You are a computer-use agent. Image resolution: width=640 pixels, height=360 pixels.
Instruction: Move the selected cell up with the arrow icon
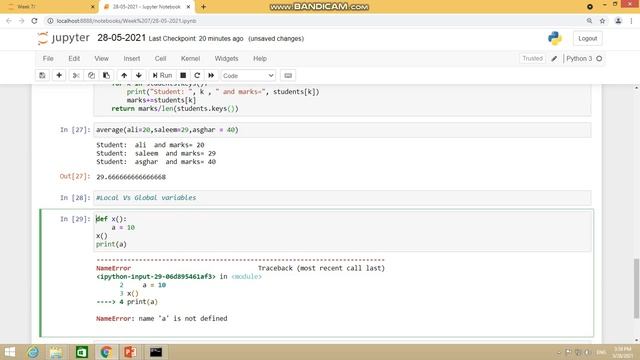(124, 76)
